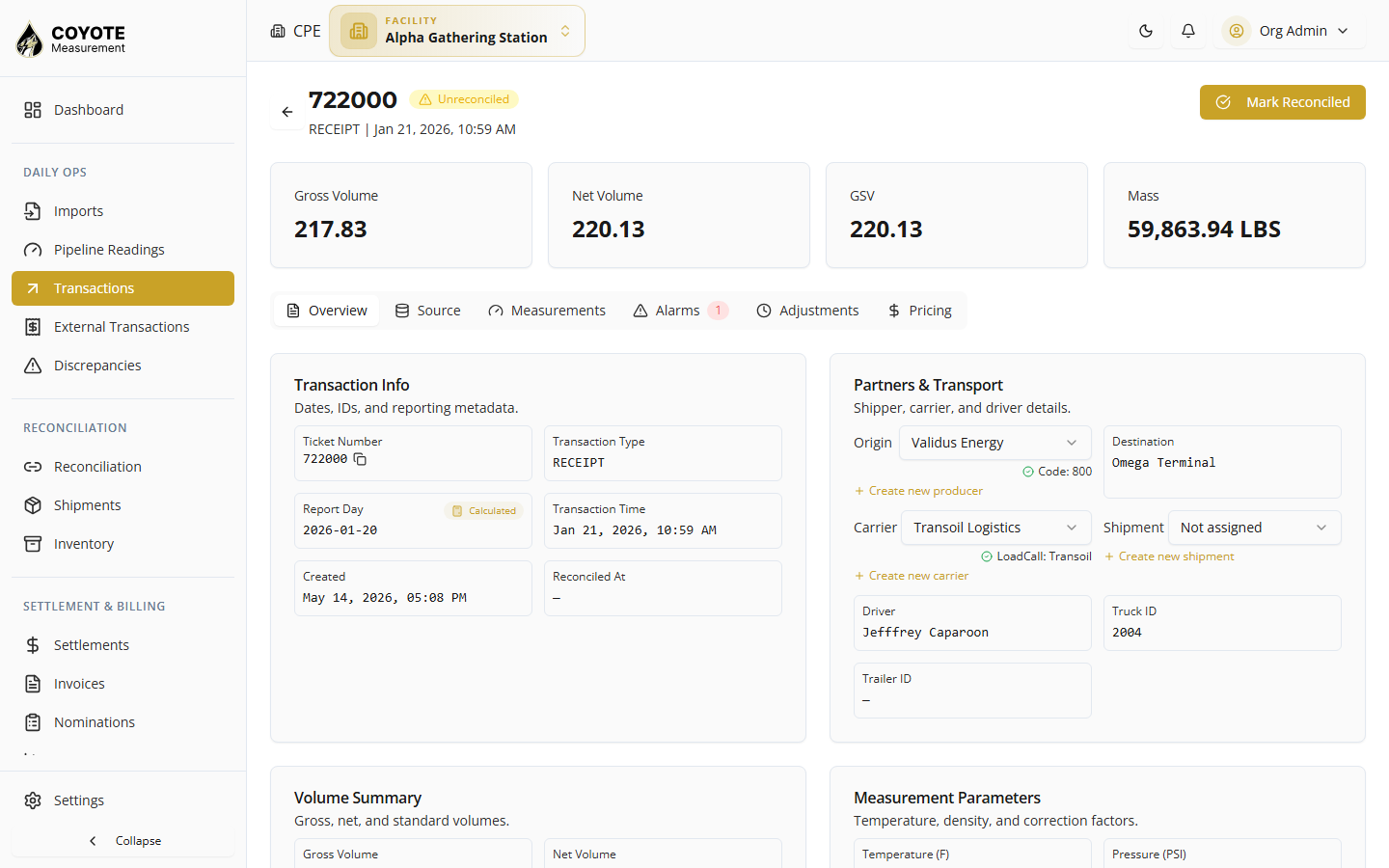Click the Gross Volume 217.83 card
The width and height of the screenshot is (1389, 868).
tap(401, 215)
